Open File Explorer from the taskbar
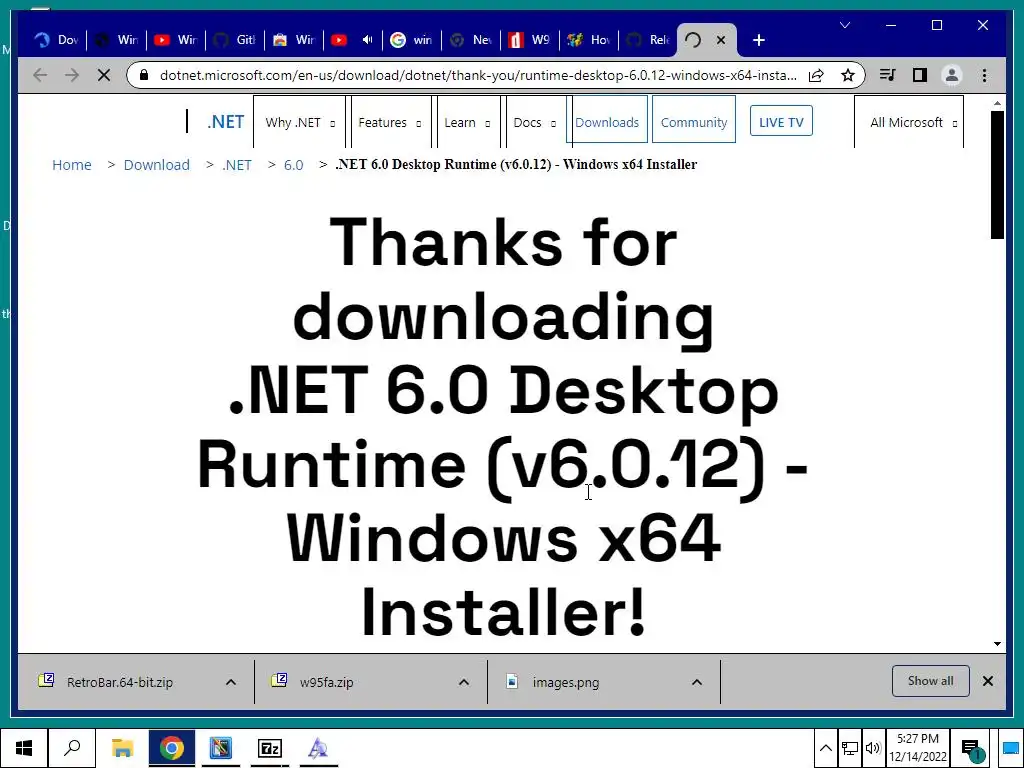Image resolution: width=1024 pixels, height=768 pixels. pyautogui.click(x=122, y=748)
